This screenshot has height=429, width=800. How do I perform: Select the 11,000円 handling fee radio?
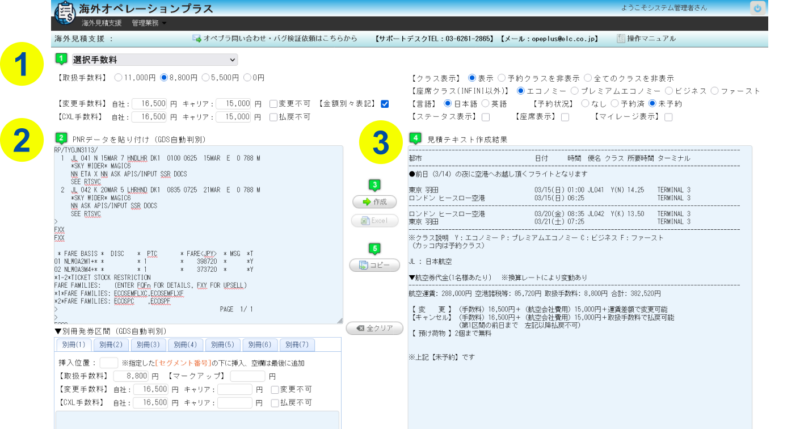(x=120, y=76)
